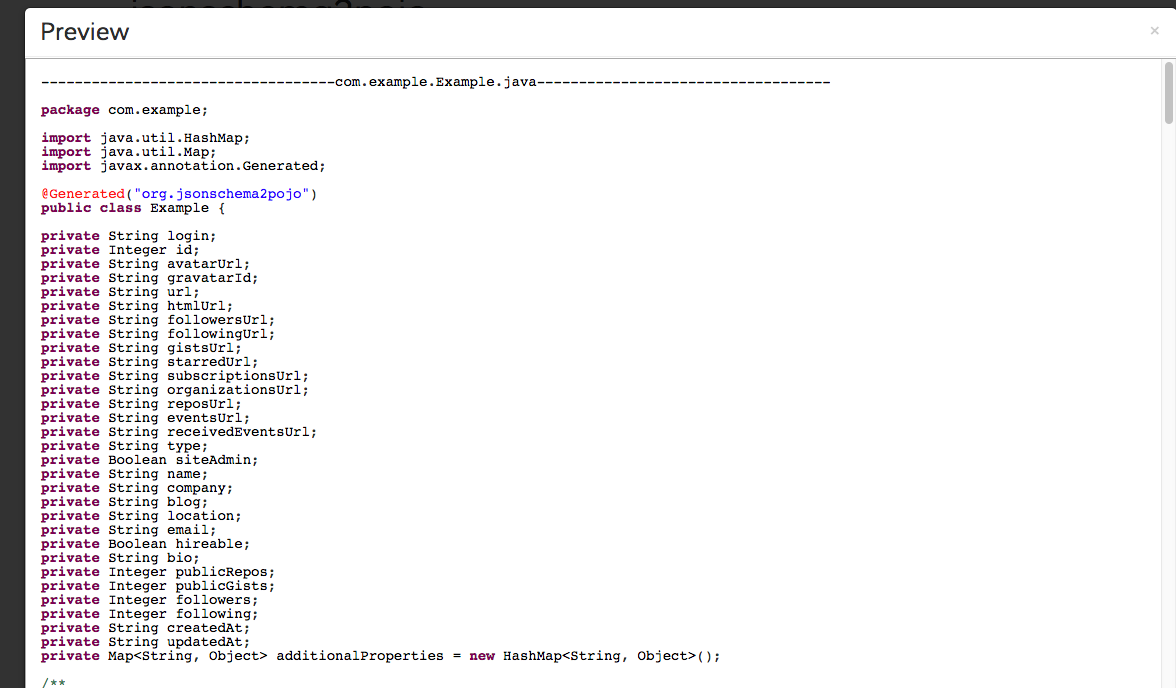Click the 'private String receivedEventsUrl;' line
This screenshot has height=688, width=1176.
pyautogui.click(x=179, y=432)
